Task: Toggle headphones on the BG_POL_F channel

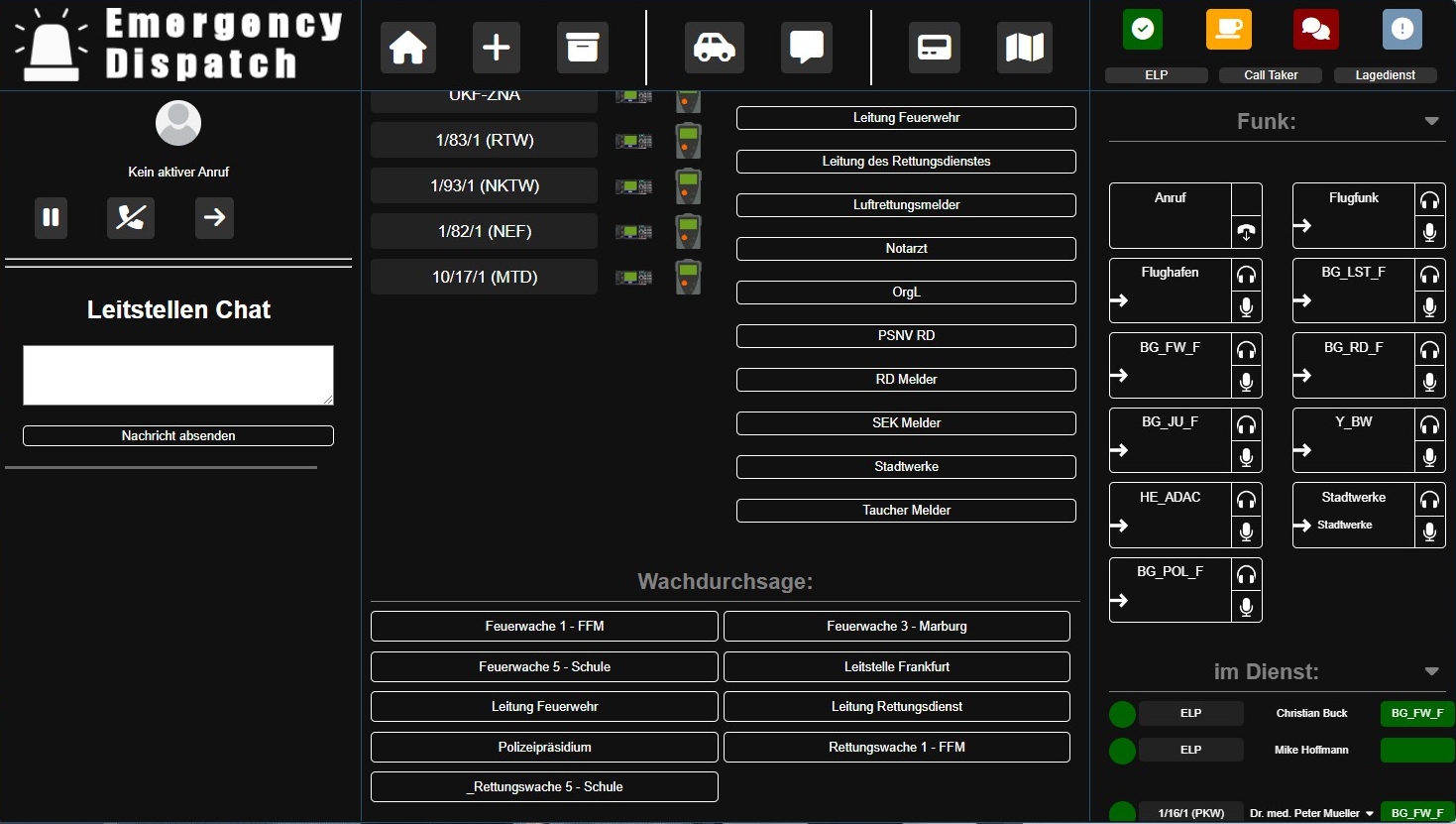Action: [1246, 575]
